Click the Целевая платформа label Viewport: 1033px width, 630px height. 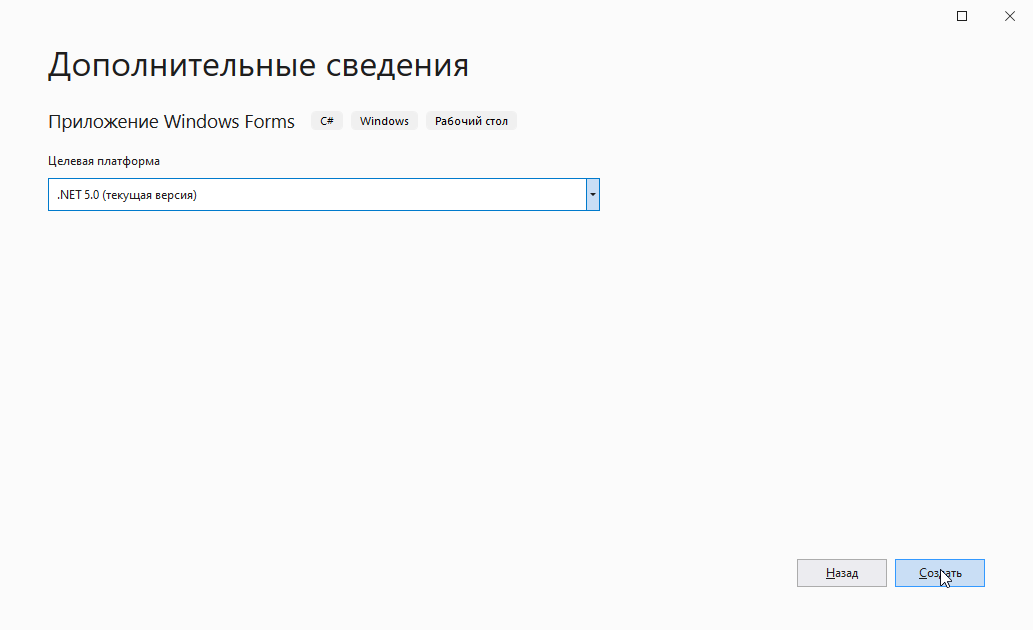[x=104, y=161]
